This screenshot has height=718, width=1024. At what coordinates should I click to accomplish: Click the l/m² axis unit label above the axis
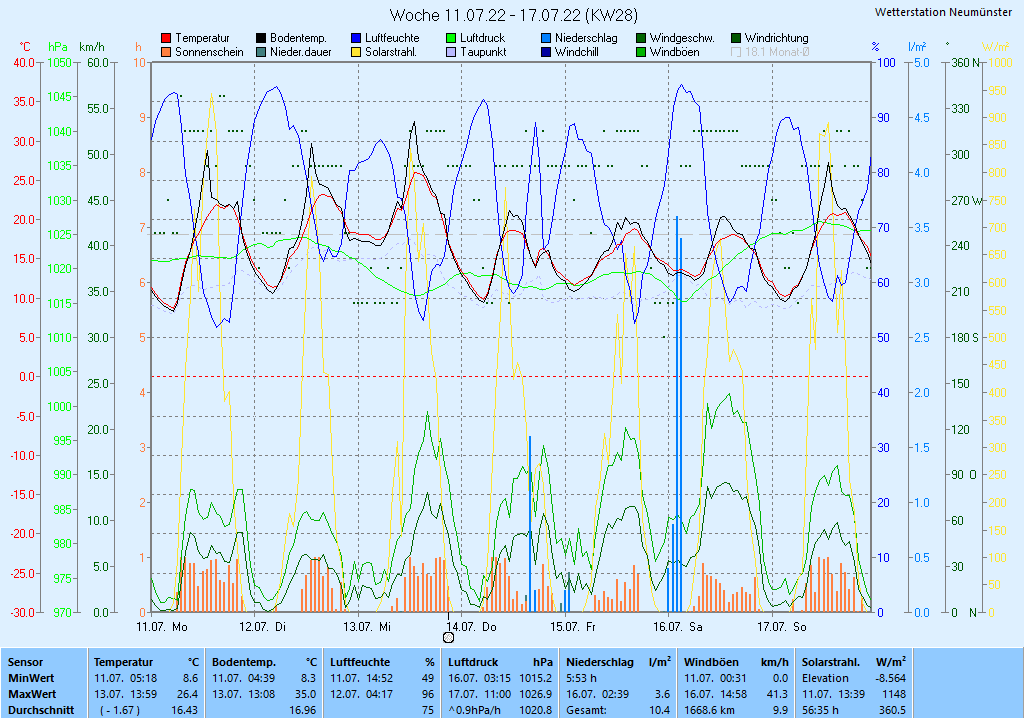[x=917, y=46]
